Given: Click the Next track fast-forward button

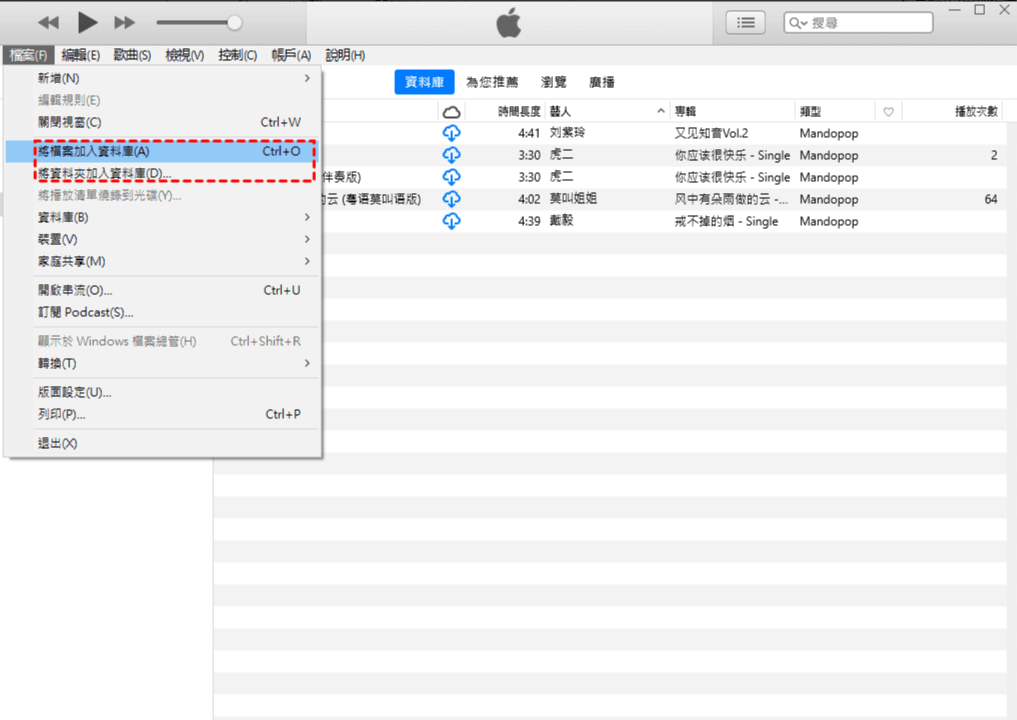Looking at the screenshot, I should pos(125,23).
